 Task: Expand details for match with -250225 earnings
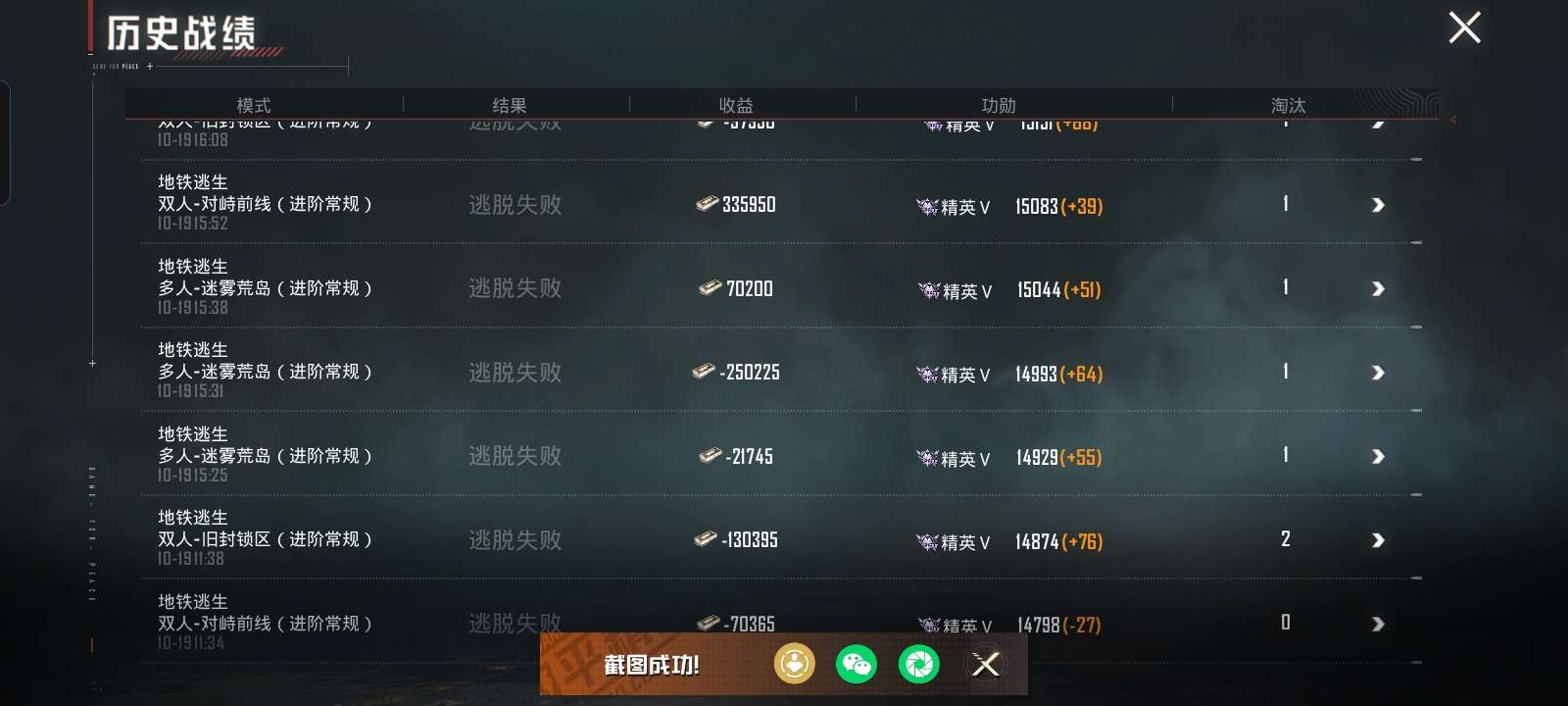tap(1378, 373)
